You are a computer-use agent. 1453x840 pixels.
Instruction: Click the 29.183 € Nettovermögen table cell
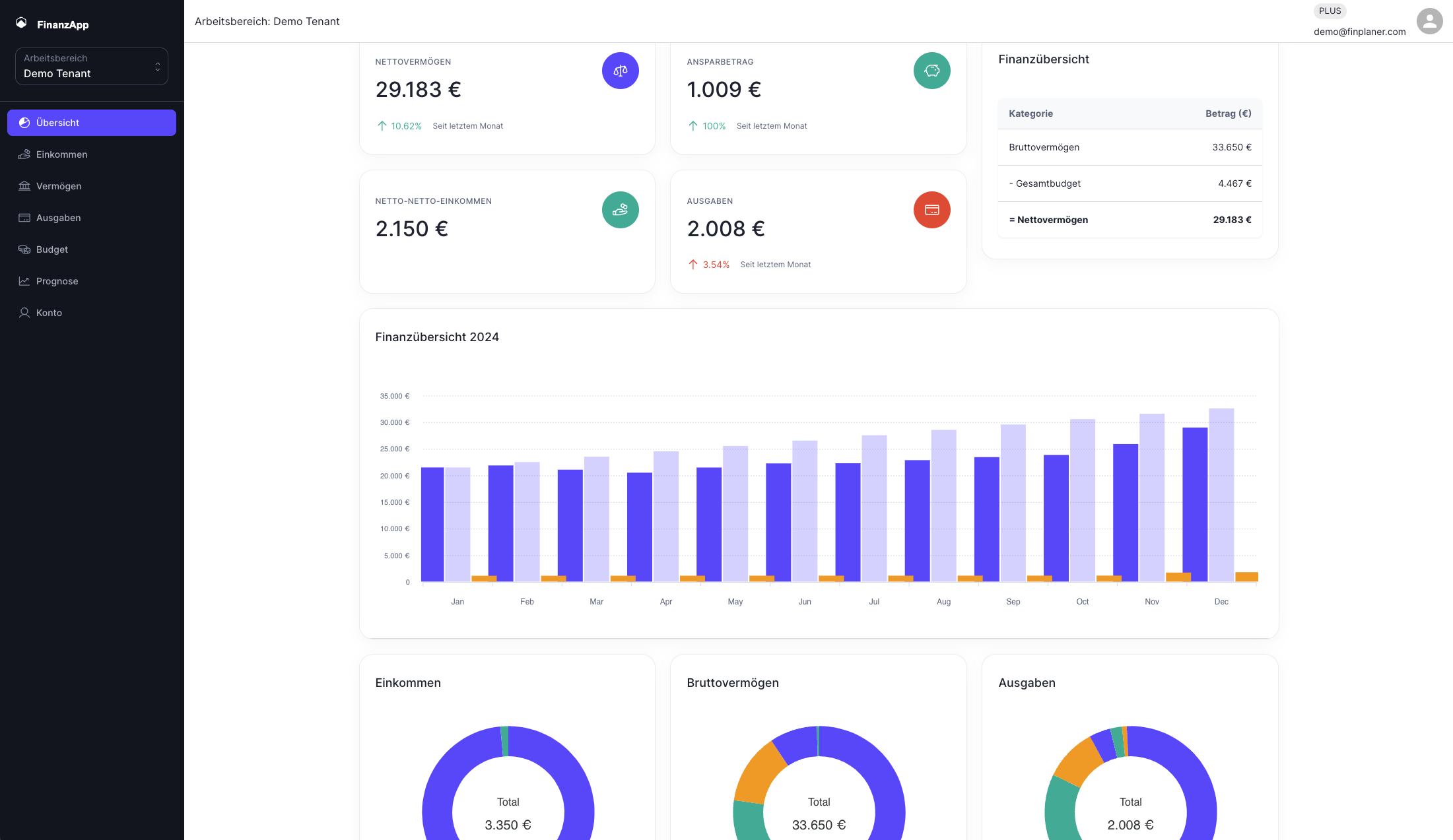[x=1232, y=220]
